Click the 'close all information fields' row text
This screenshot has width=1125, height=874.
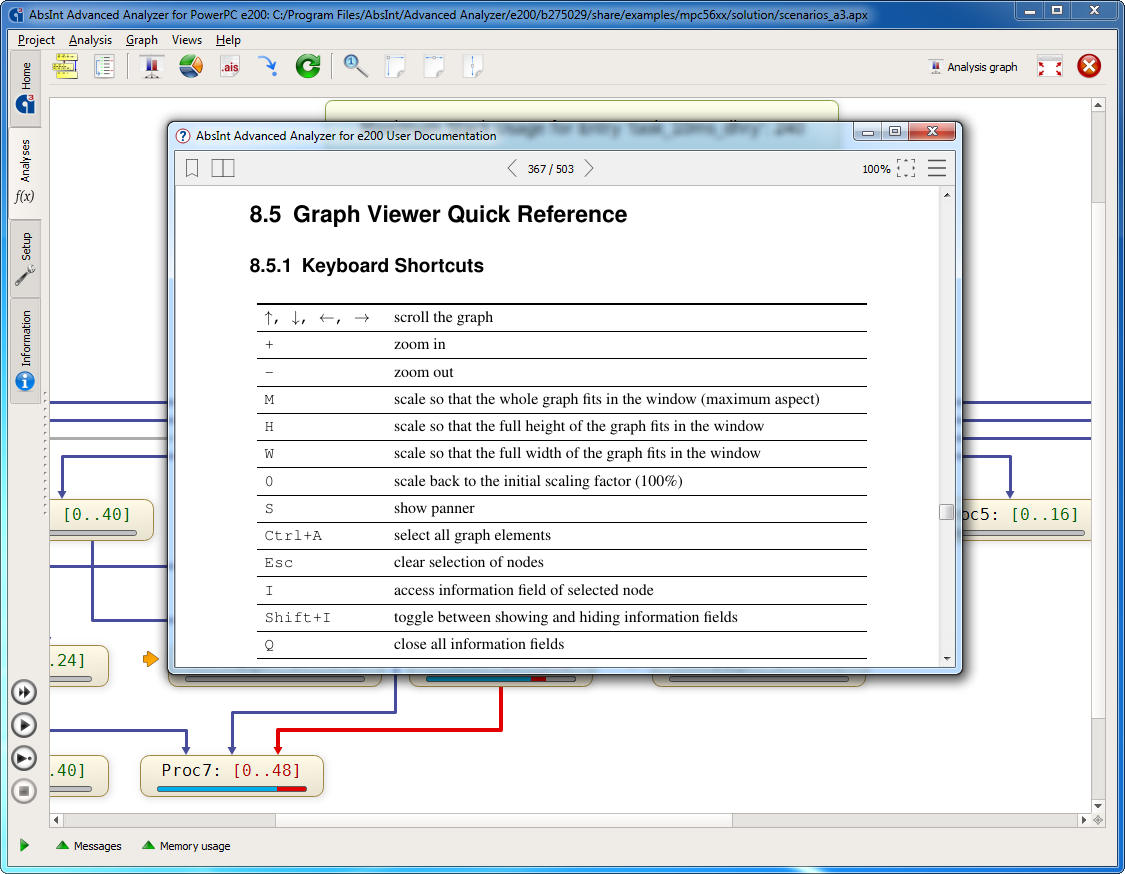[479, 644]
